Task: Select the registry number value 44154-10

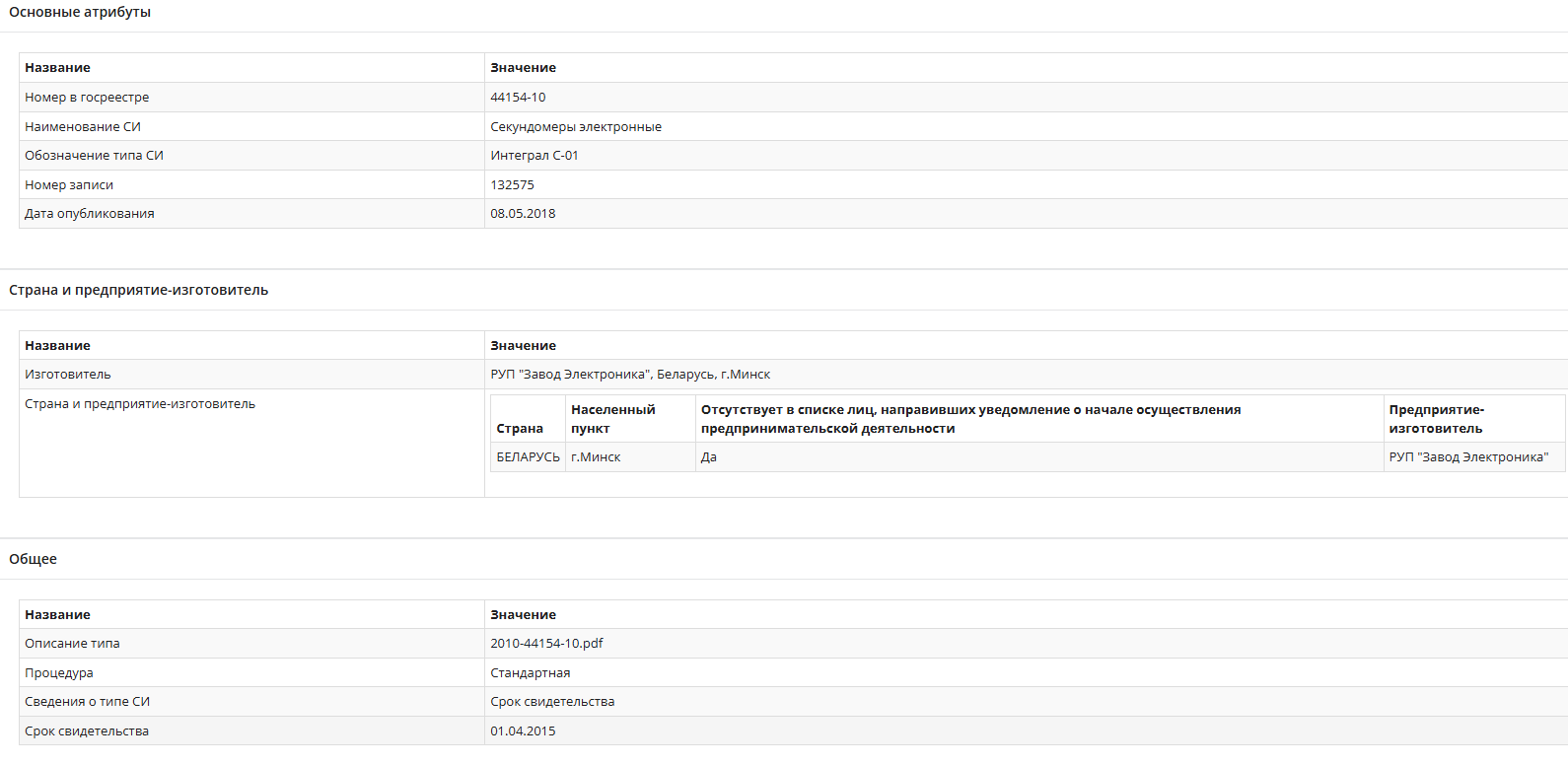Action: click(518, 98)
